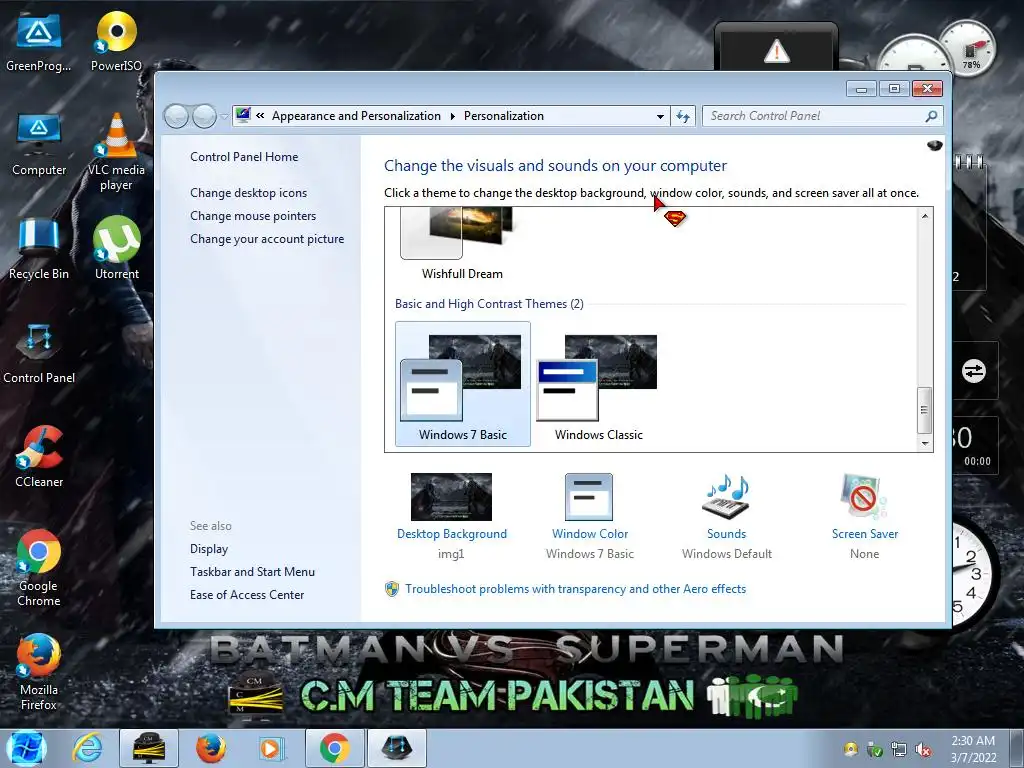
Task: Open the Windows Start button
Action: [x=27, y=748]
